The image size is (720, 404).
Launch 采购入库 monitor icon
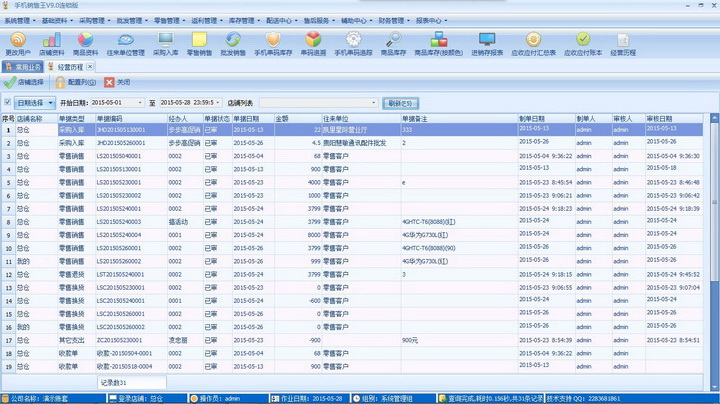click(x=165, y=39)
